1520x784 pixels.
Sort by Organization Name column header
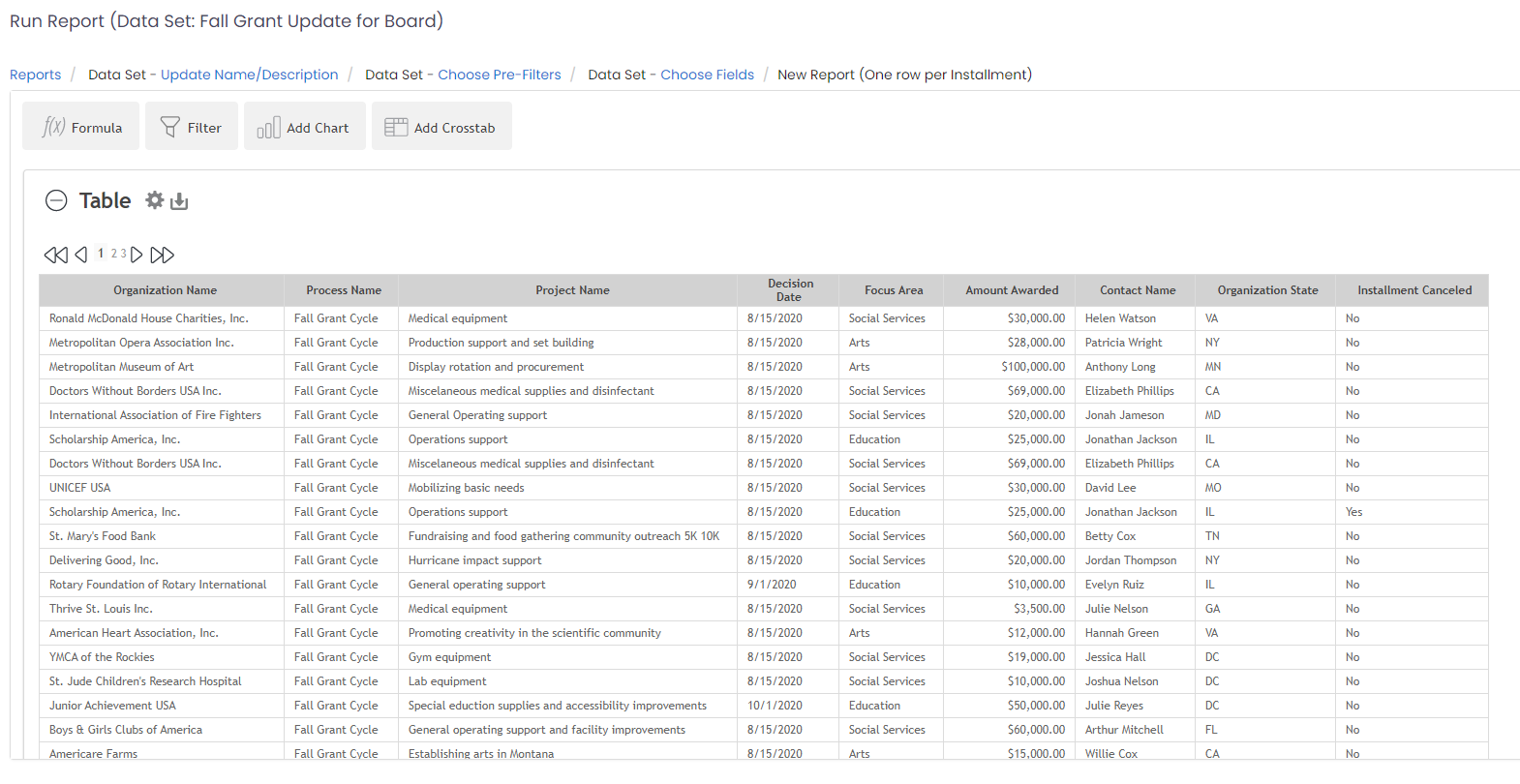click(x=162, y=290)
